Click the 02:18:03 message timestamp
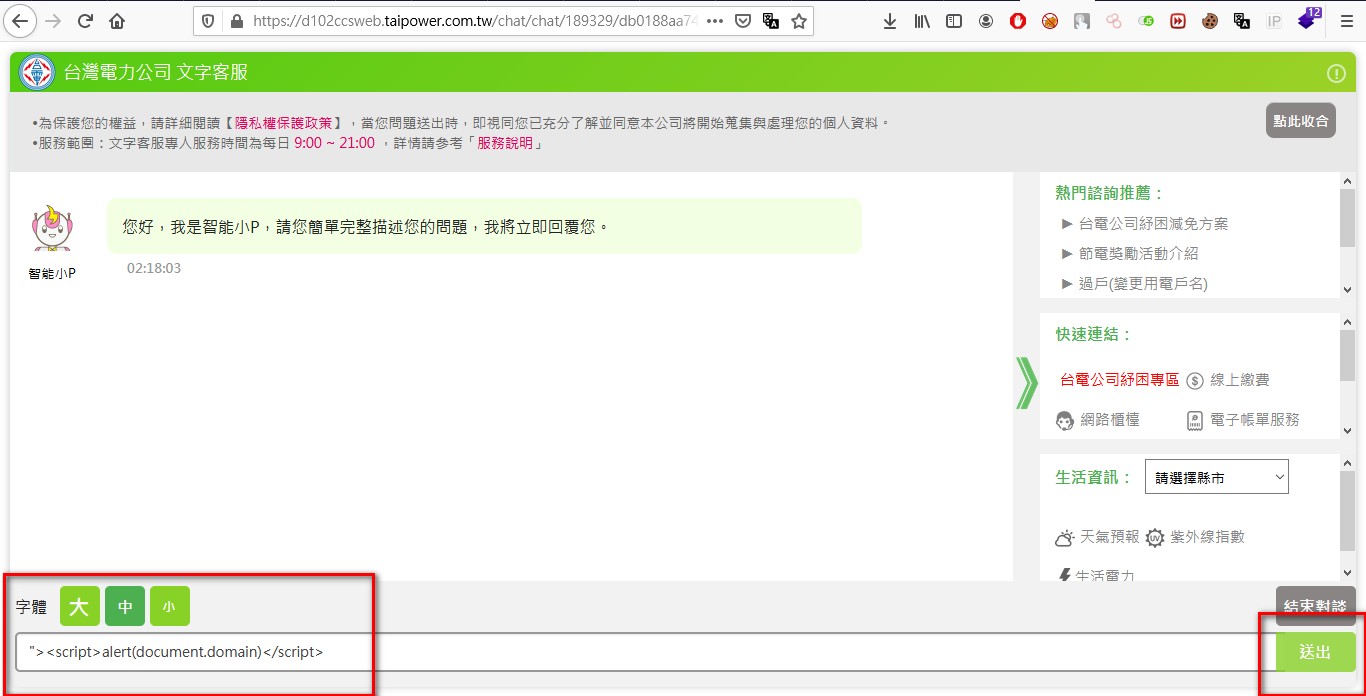 pos(154,268)
